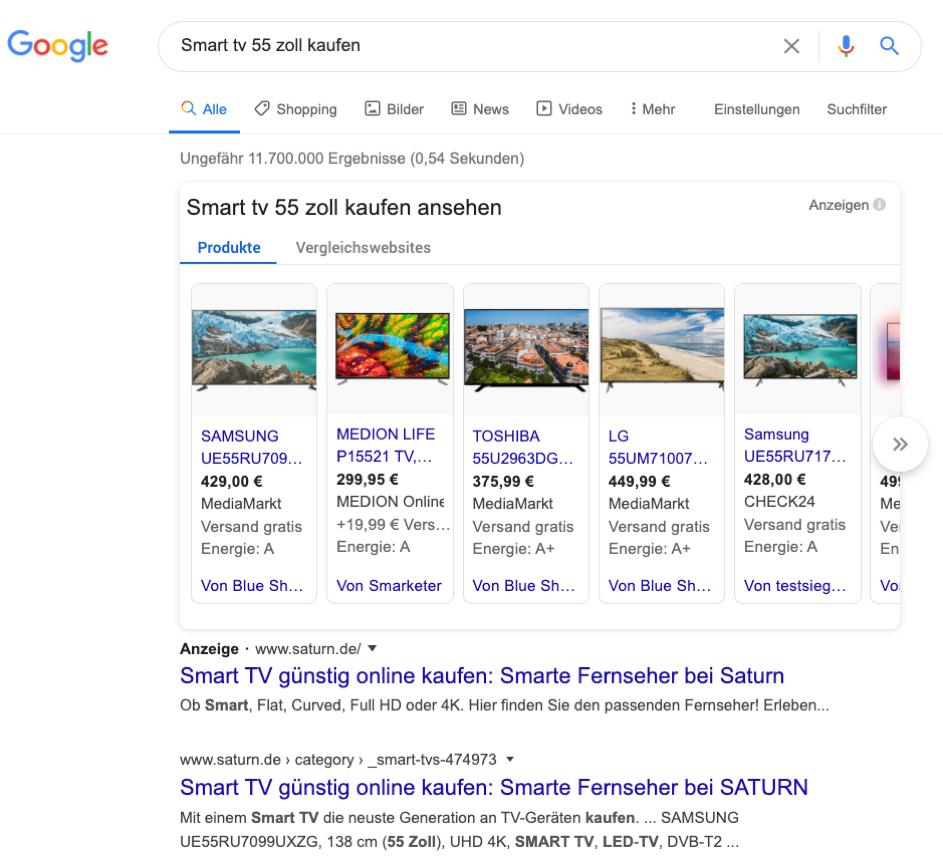
Task: Open the Saturn ad headline 'Smarte Fernseher bei Saturn'
Action: point(482,676)
